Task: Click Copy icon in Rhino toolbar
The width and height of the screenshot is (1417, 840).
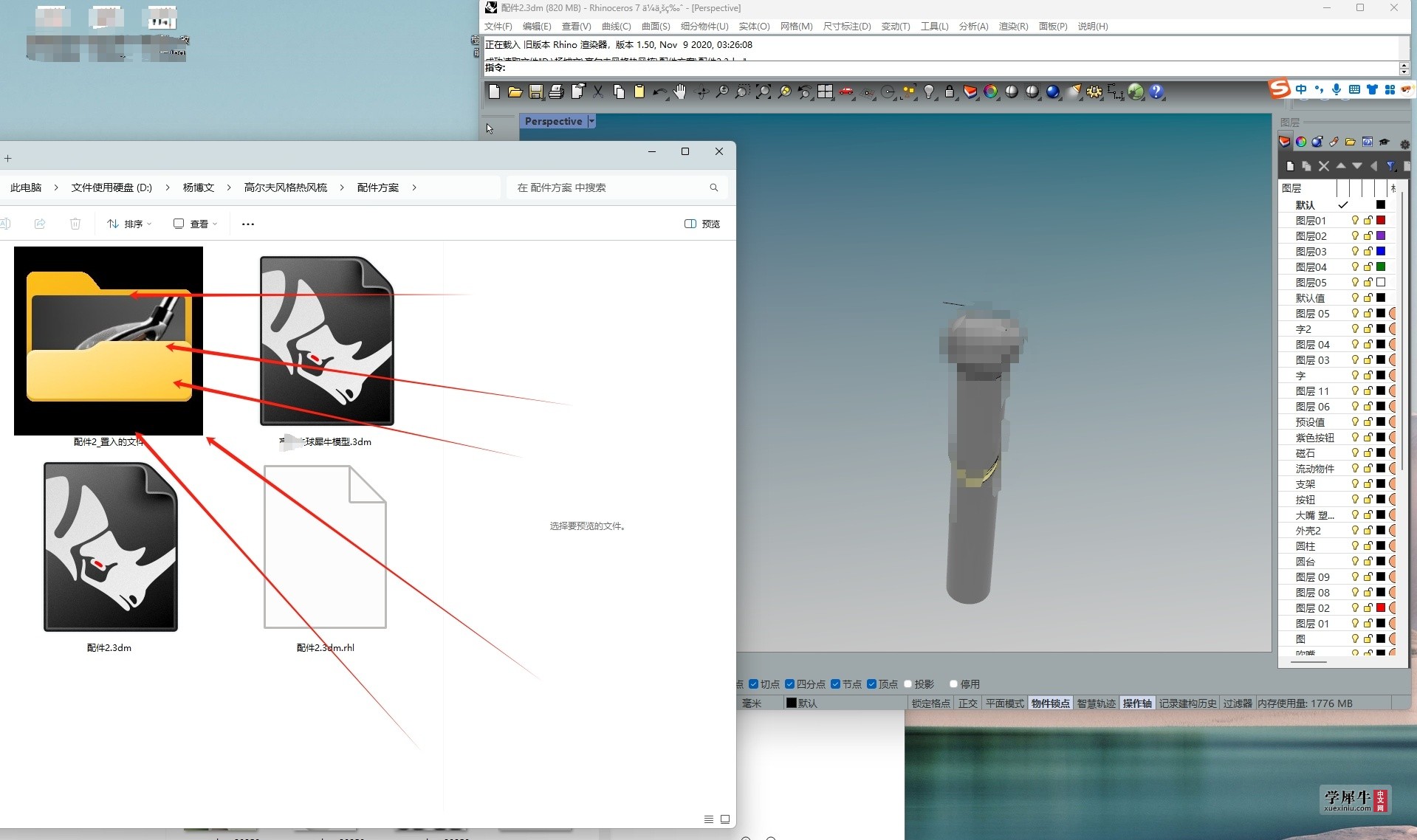Action: tap(619, 92)
